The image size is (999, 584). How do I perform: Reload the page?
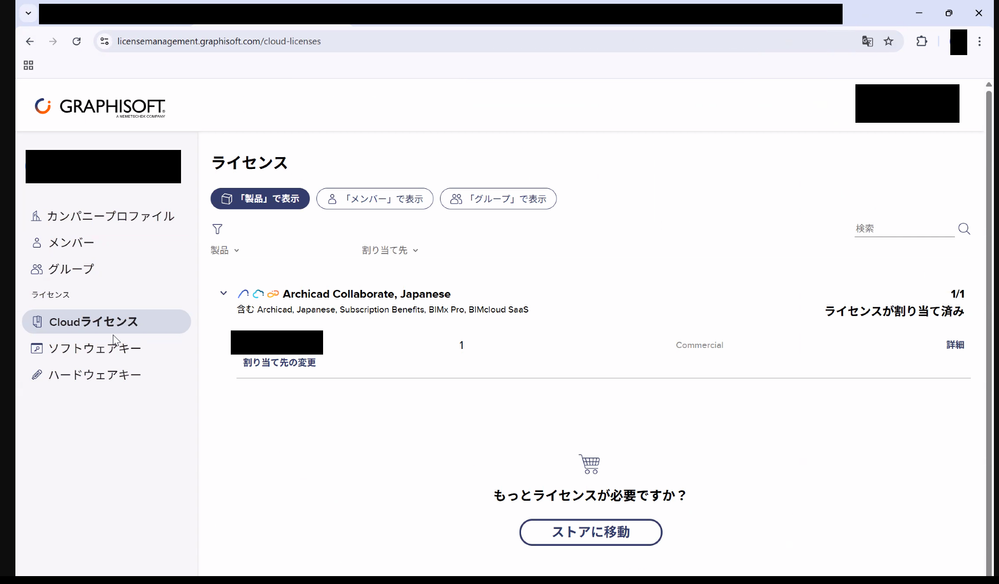[x=76, y=41]
